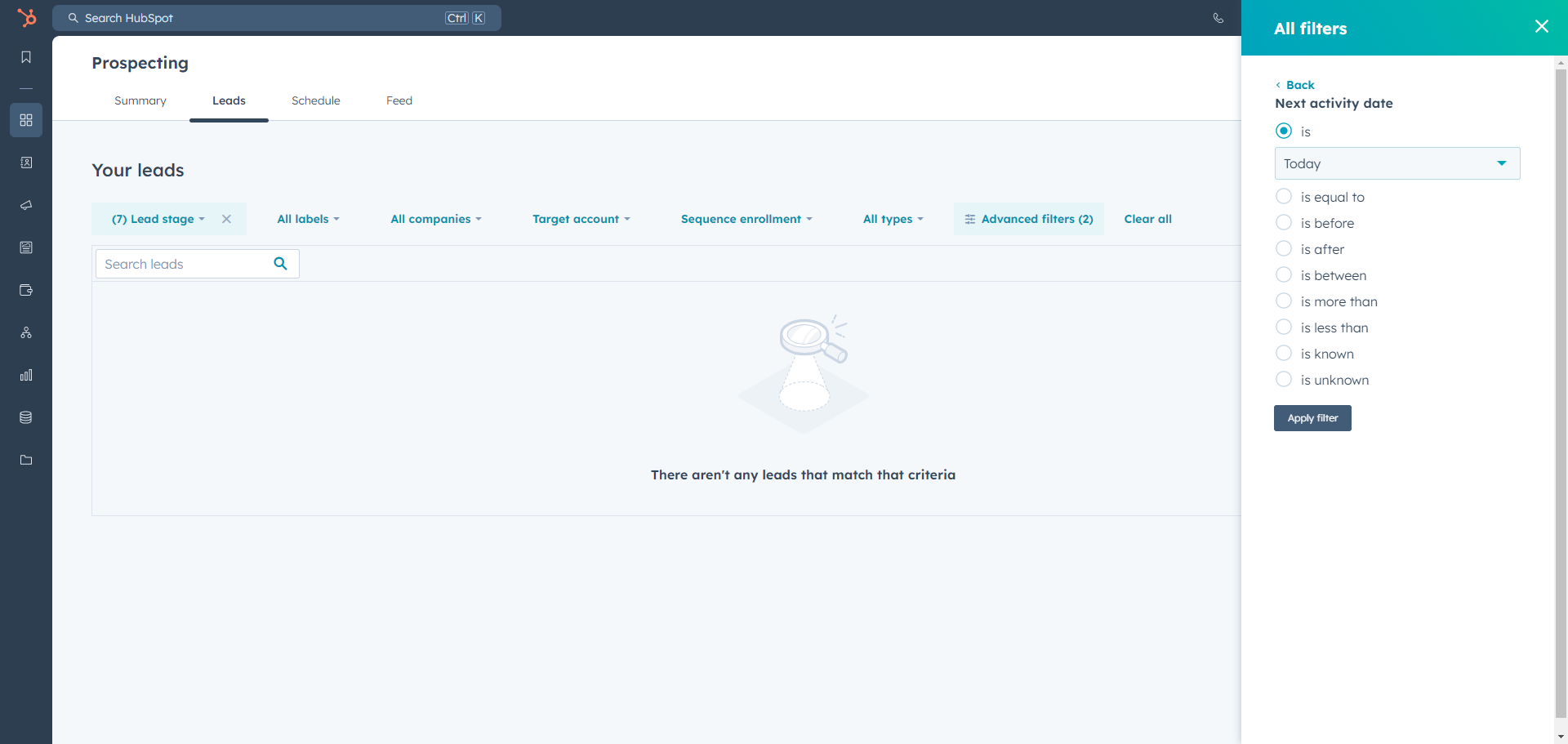Open the Commerce wallet sidebar icon
The image size is (1568, 744).
click(26, 290)
